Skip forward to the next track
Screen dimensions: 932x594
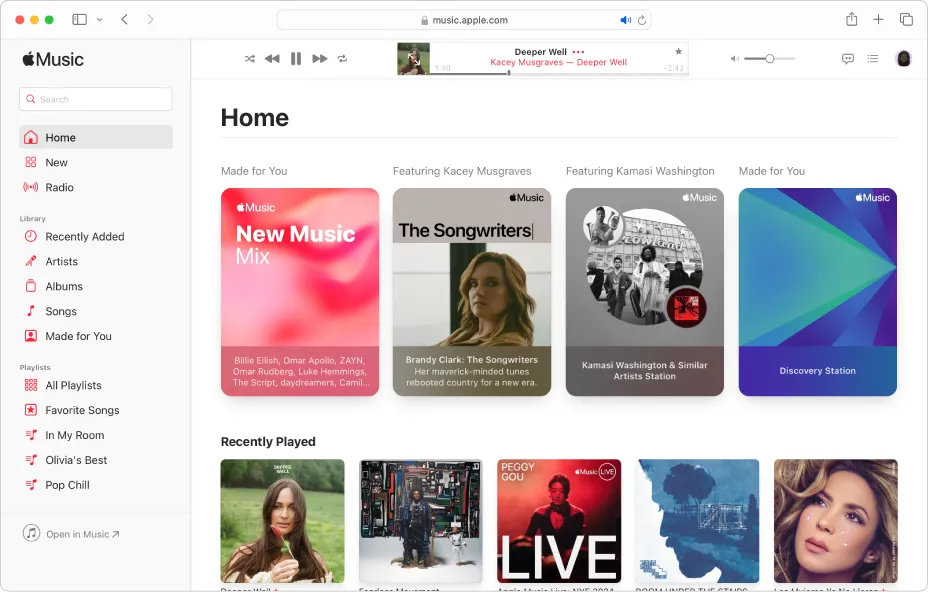click(319, 58)
